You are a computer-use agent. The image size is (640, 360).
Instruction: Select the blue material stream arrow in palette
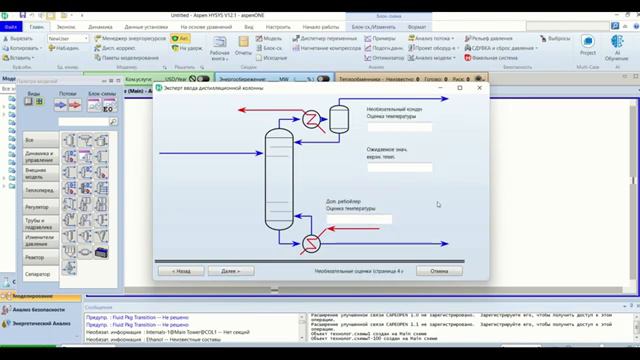60,105
